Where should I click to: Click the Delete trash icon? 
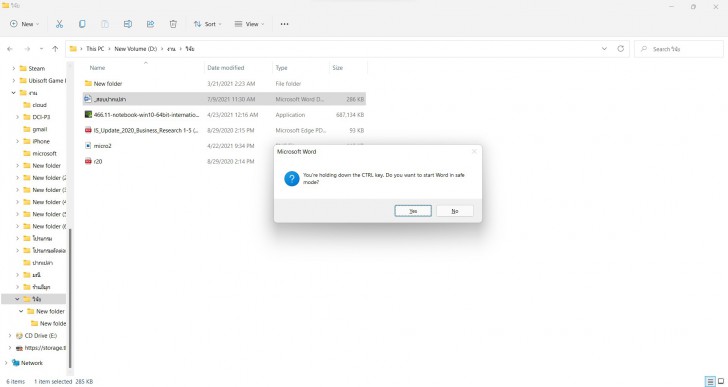click(x=173, y=24)
